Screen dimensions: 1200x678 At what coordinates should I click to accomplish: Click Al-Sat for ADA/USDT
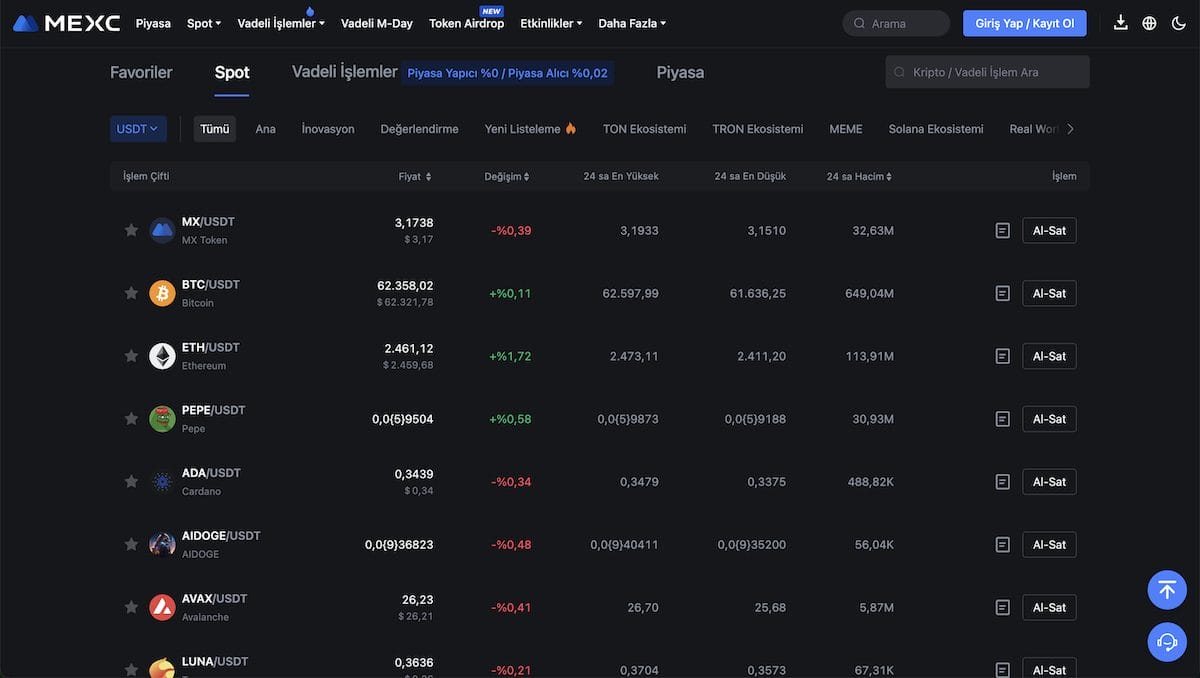tap(1048, 481)
